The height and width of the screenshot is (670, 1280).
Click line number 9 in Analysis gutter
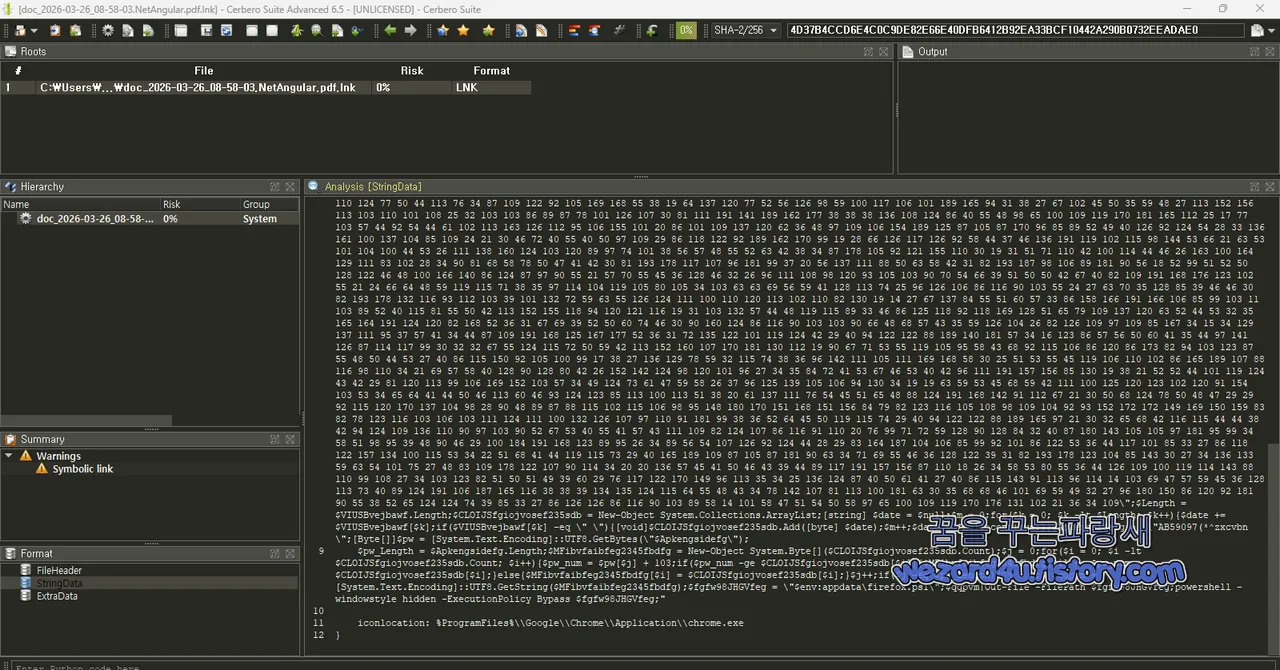tap(320, 551)
